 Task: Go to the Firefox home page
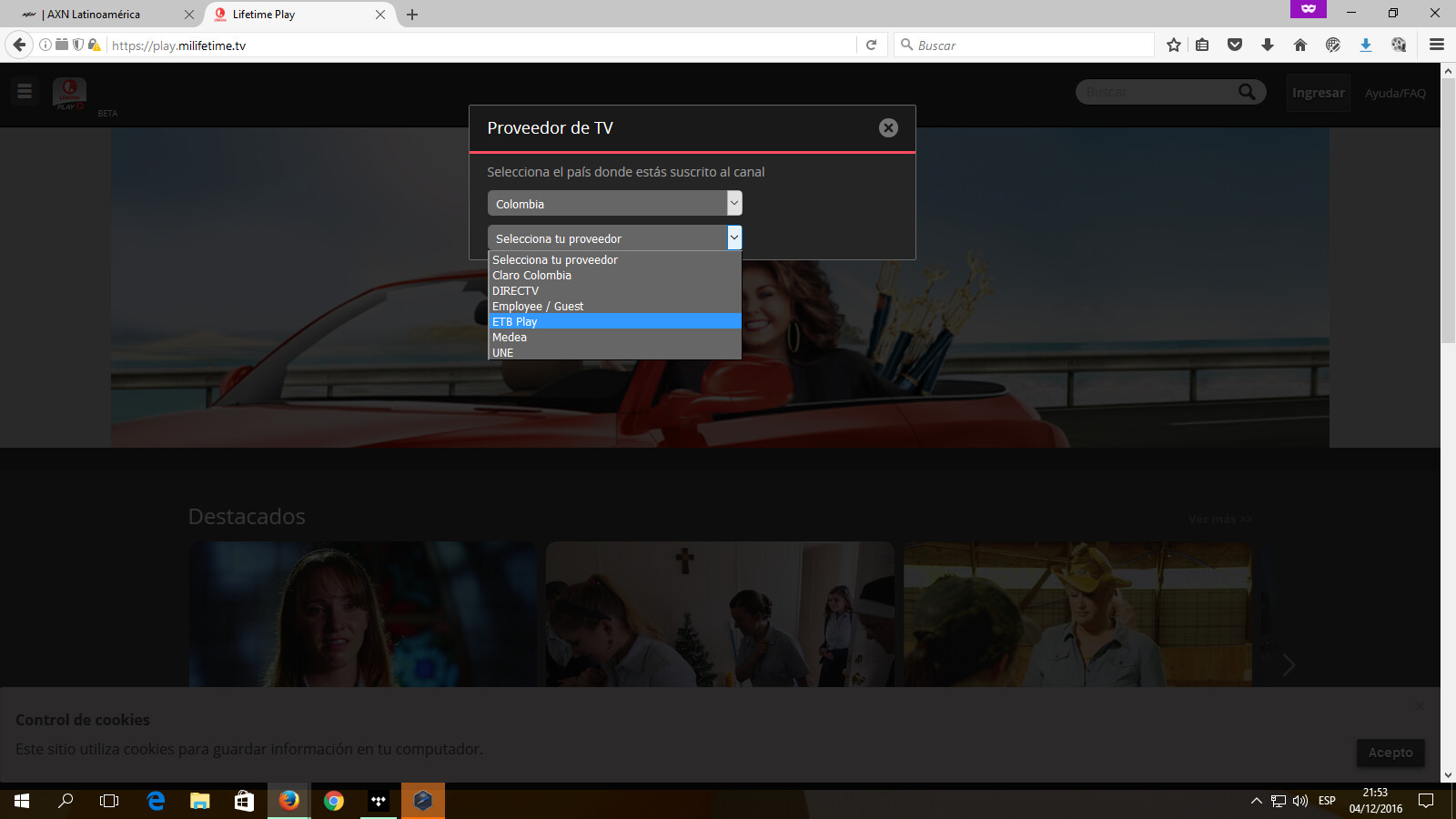(x=1300, y=45)
